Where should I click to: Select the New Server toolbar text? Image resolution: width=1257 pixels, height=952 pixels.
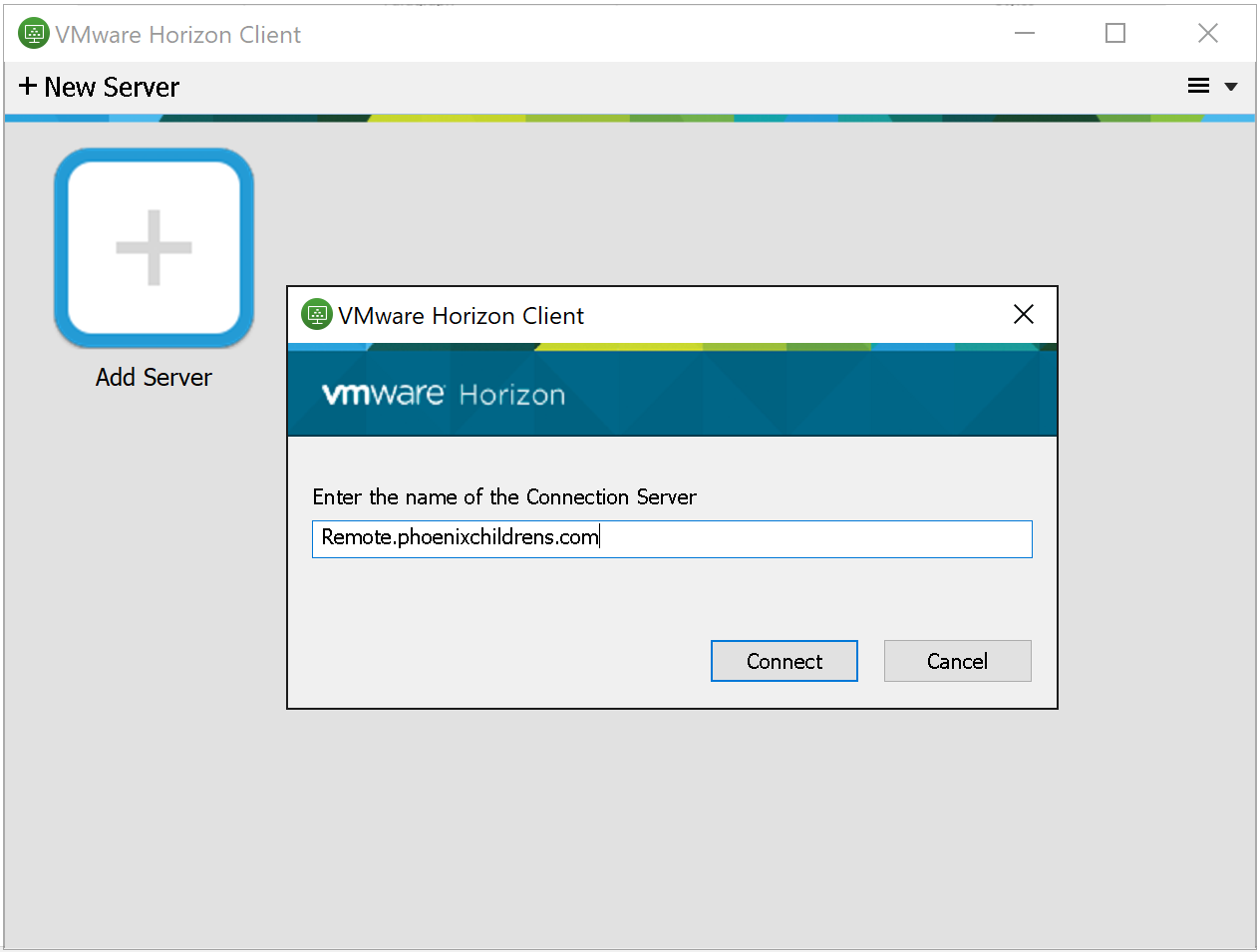[x=112, y=88]
